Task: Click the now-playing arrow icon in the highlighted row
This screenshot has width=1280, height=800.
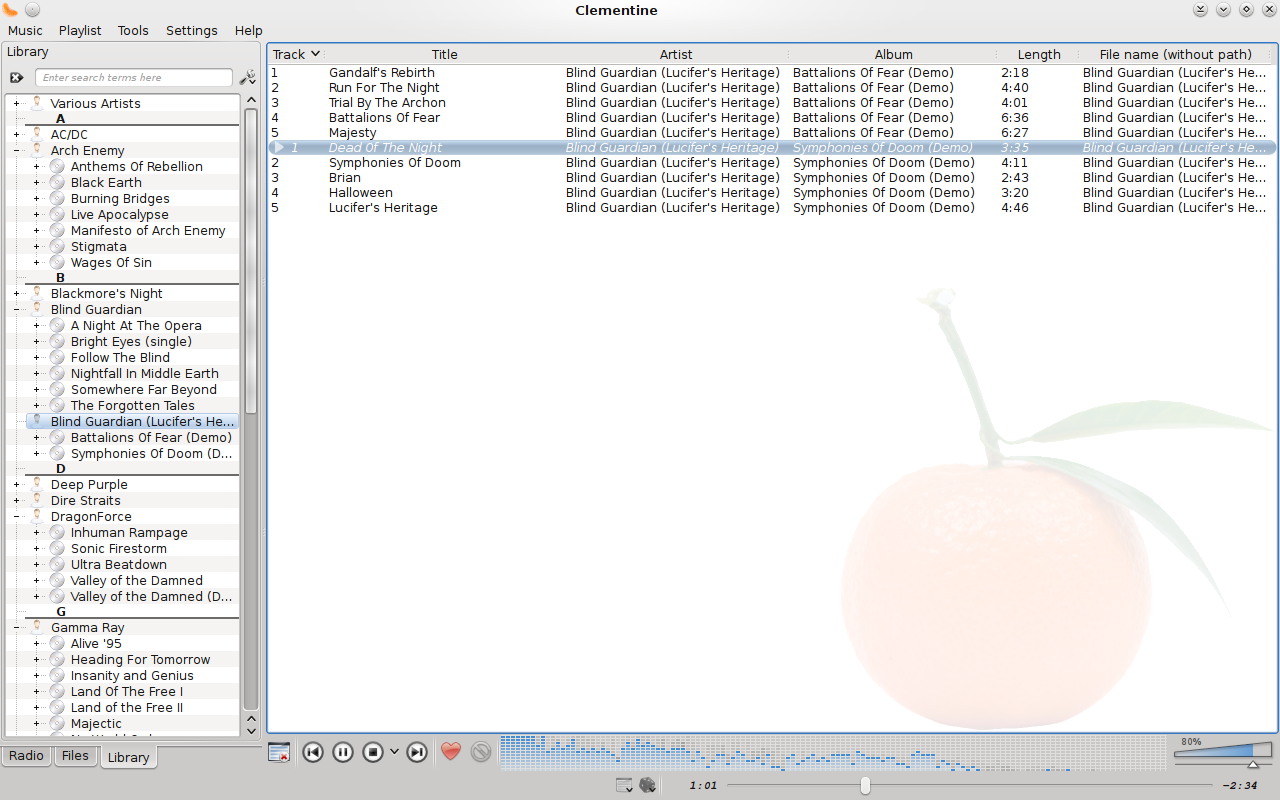Action: coord(279,147)
